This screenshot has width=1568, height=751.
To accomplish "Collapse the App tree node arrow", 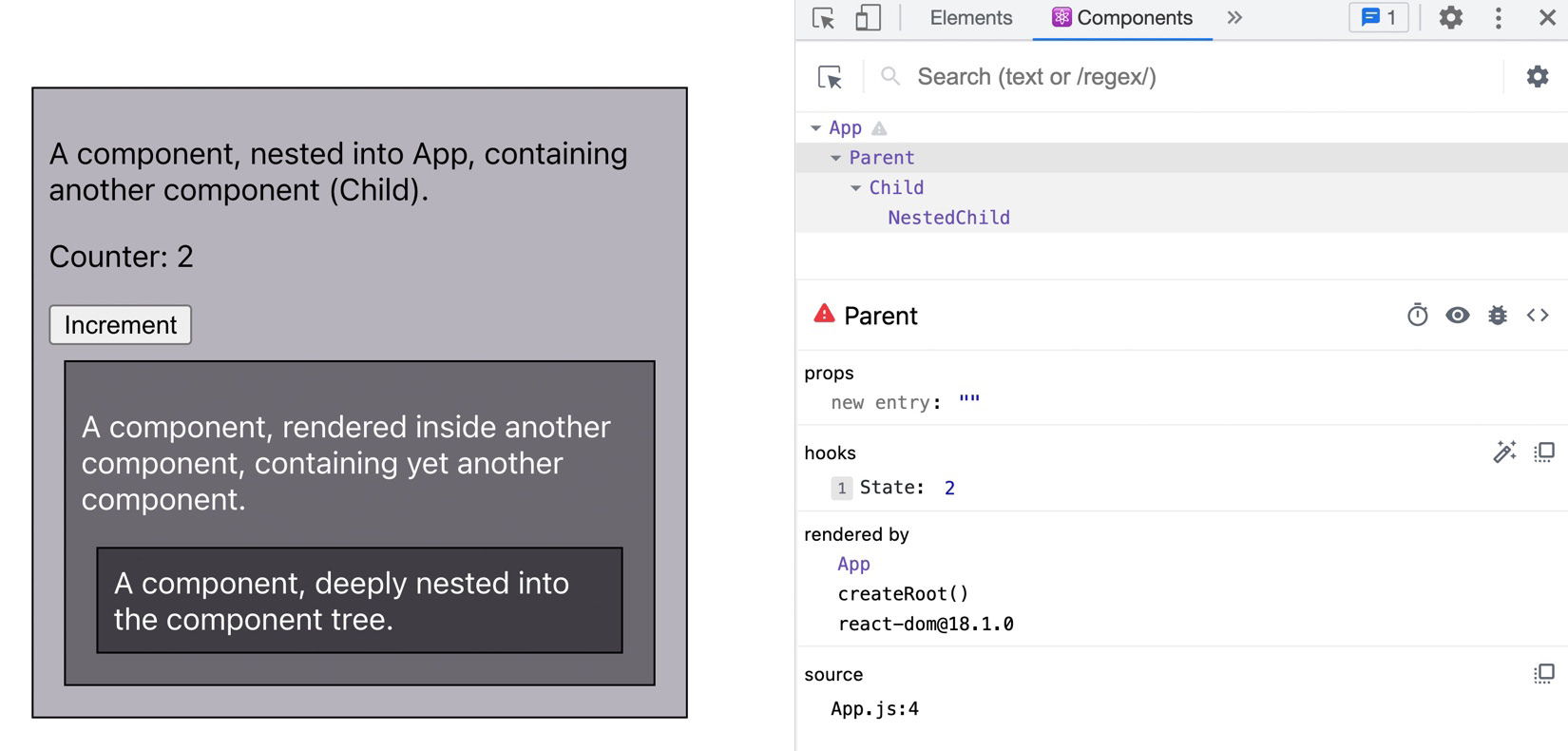I will pos(815,128).
